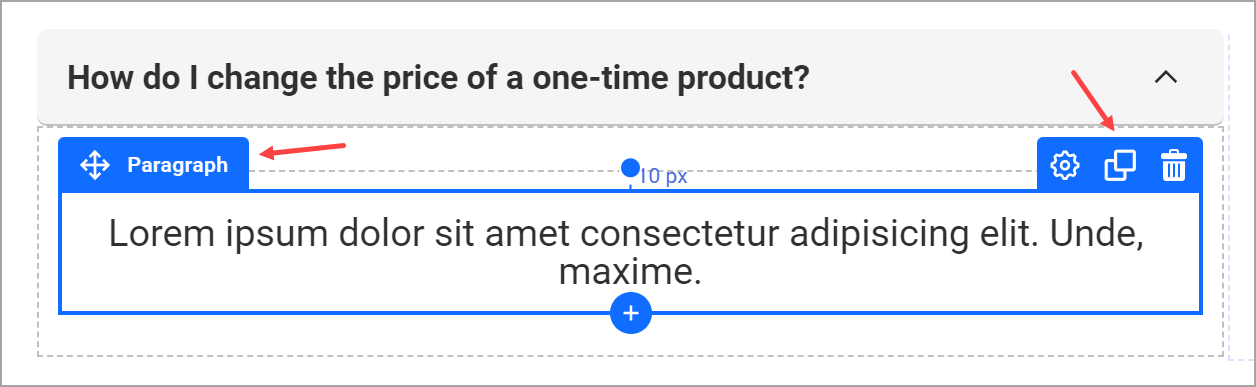Delete the Paragraph with the trash icon
This screenshot has width=1256, height=387.
point(1173,166)
